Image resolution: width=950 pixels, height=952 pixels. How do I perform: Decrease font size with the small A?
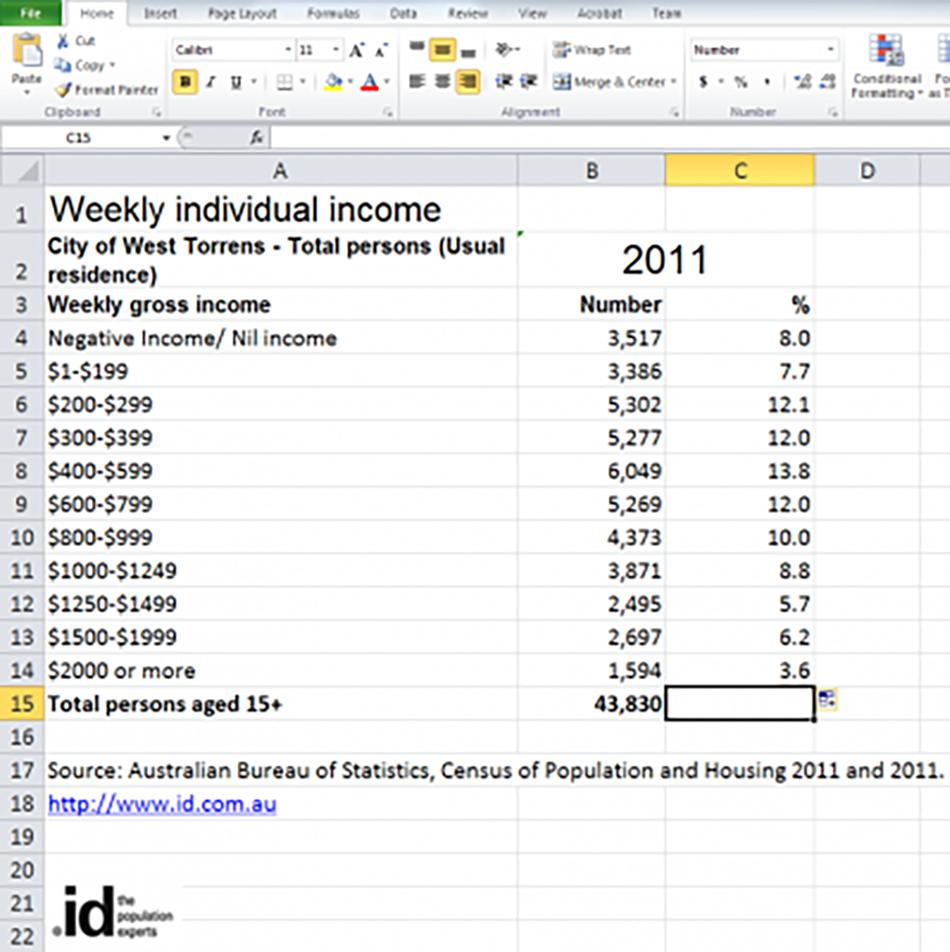pos(381,50)
